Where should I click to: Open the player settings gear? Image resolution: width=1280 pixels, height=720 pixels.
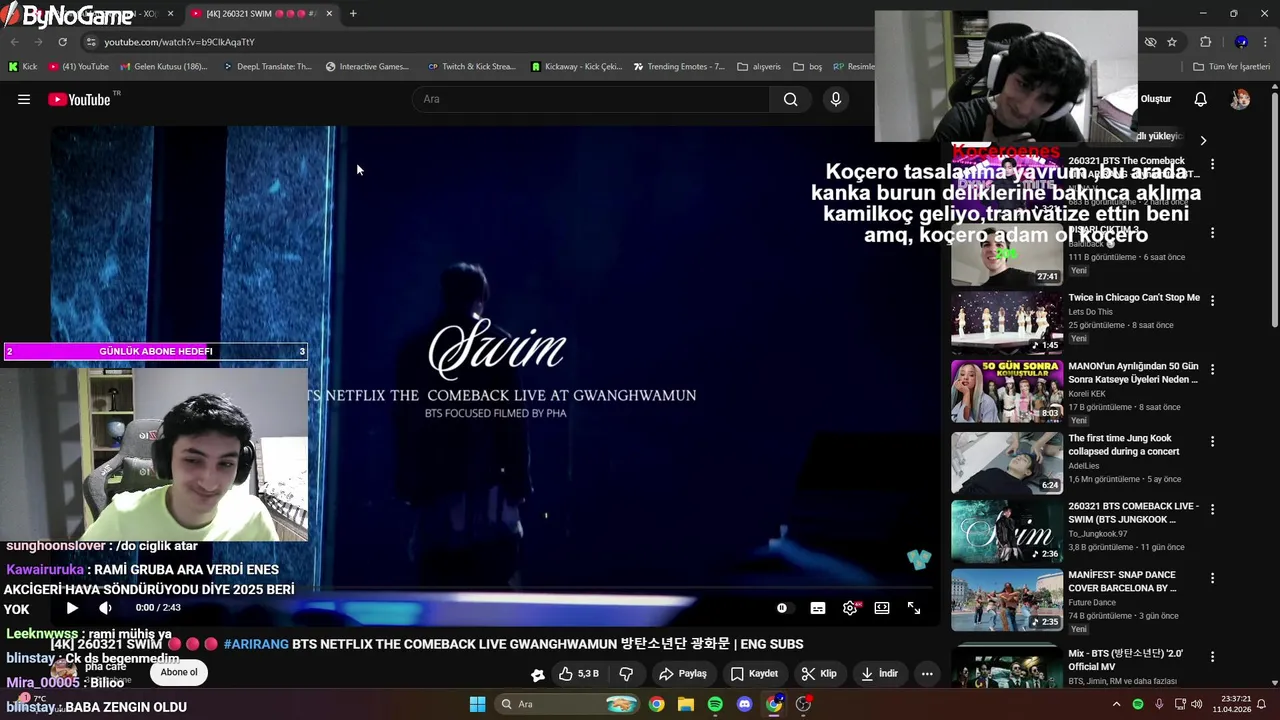(850, 608)
